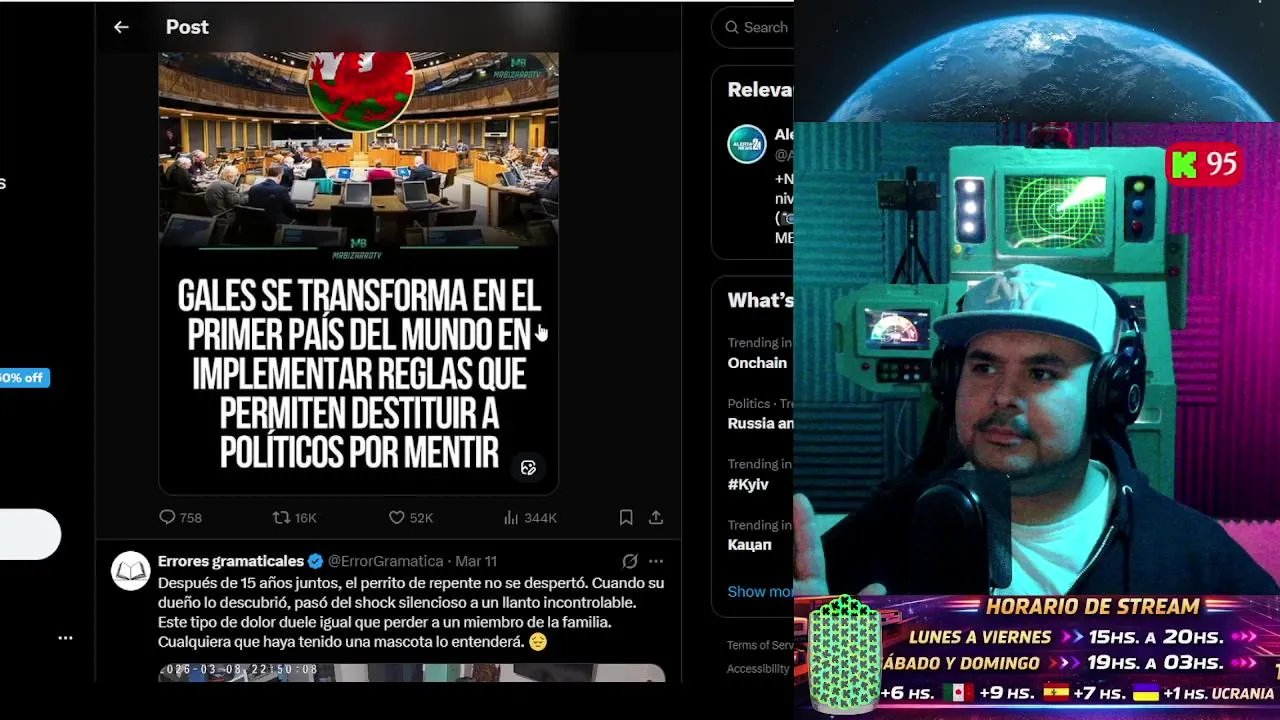1280x720 pixels.
Task: Open the Errores gramaticales account name
Action: pos(231,561)
